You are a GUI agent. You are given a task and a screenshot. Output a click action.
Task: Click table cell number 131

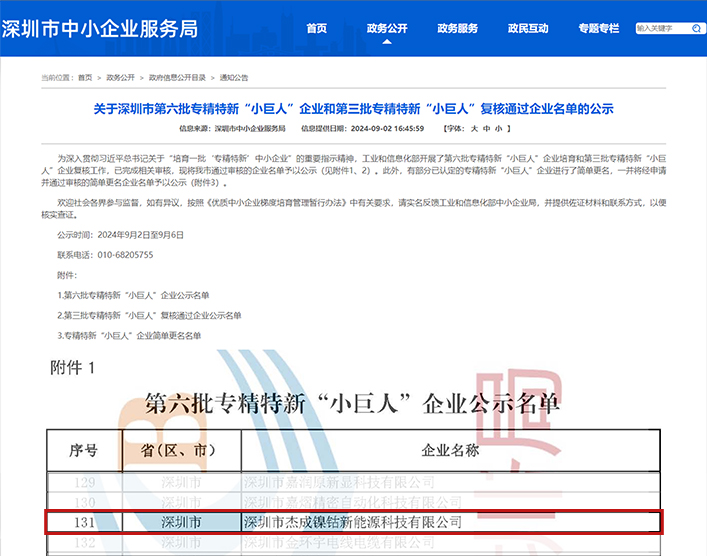point(84,522)
